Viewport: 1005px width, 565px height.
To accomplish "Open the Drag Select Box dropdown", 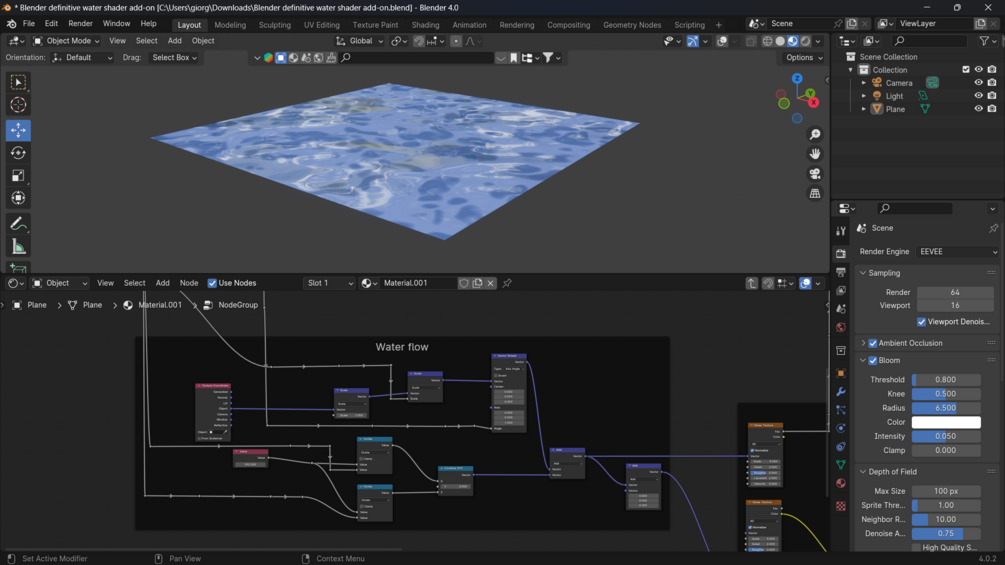I will 174,58.
